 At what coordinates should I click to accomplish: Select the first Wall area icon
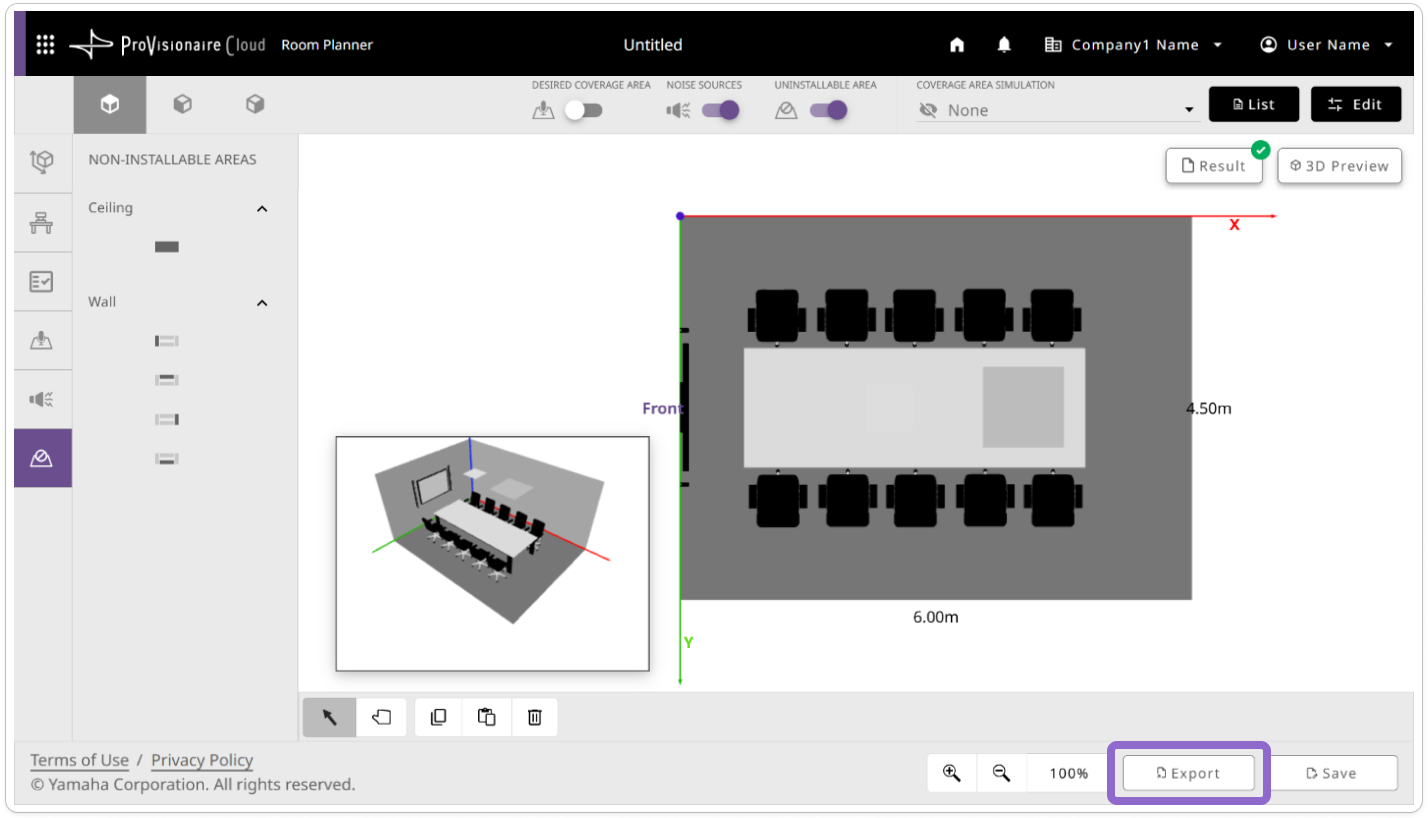167,341
